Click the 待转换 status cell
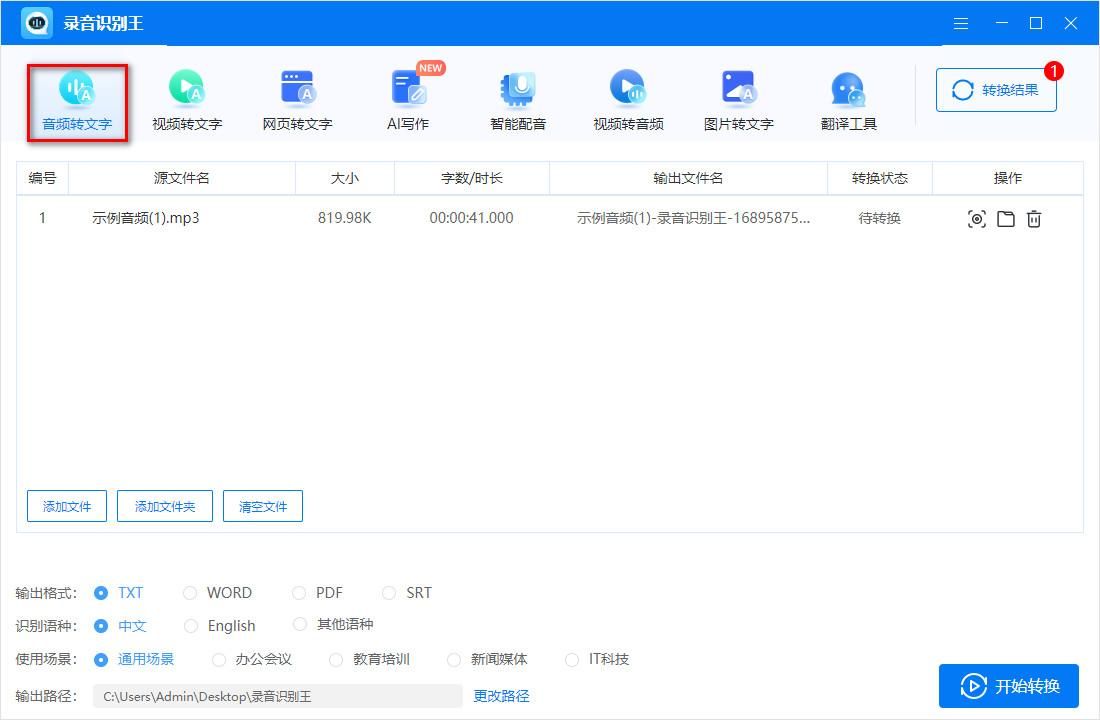 (880, 218)
